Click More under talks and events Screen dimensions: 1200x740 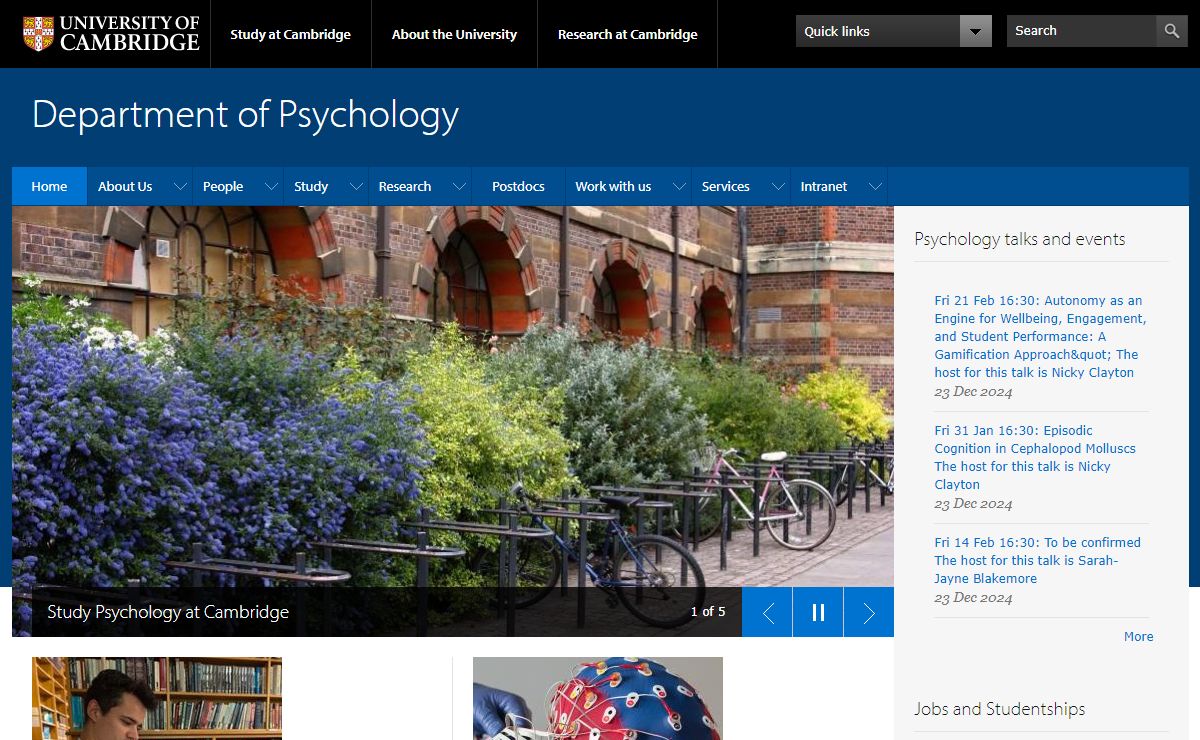pyautogui.click(x=1138, y=636)
